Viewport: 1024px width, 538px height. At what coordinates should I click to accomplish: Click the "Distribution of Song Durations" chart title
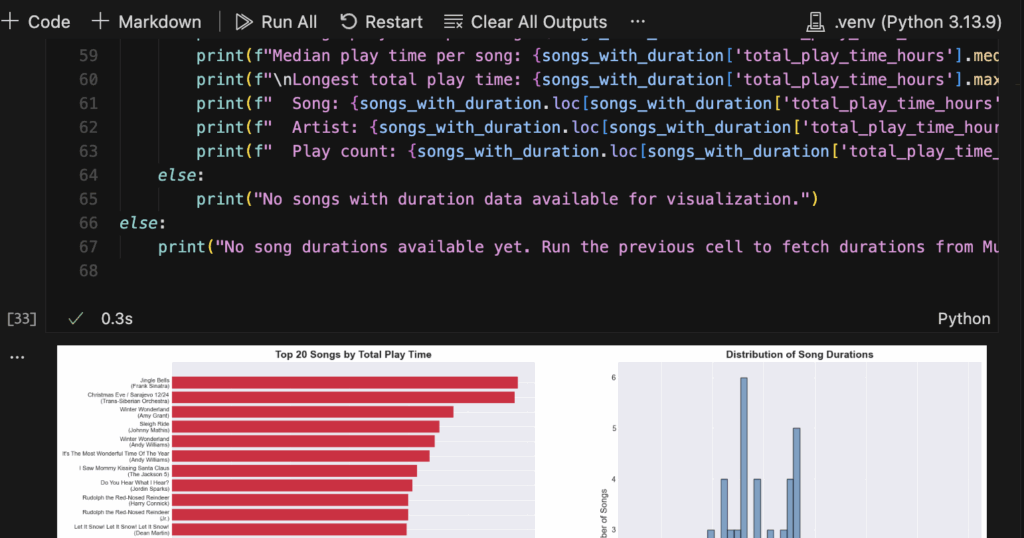799,355
